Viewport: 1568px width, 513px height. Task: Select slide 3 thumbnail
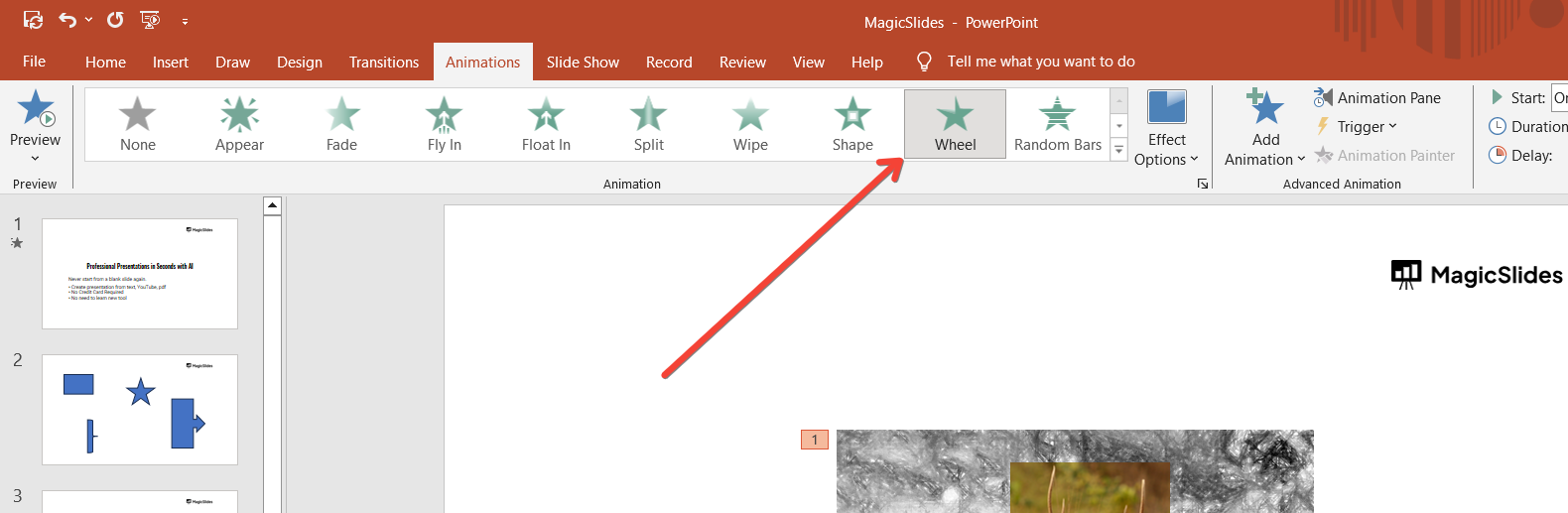coord(140,502)
